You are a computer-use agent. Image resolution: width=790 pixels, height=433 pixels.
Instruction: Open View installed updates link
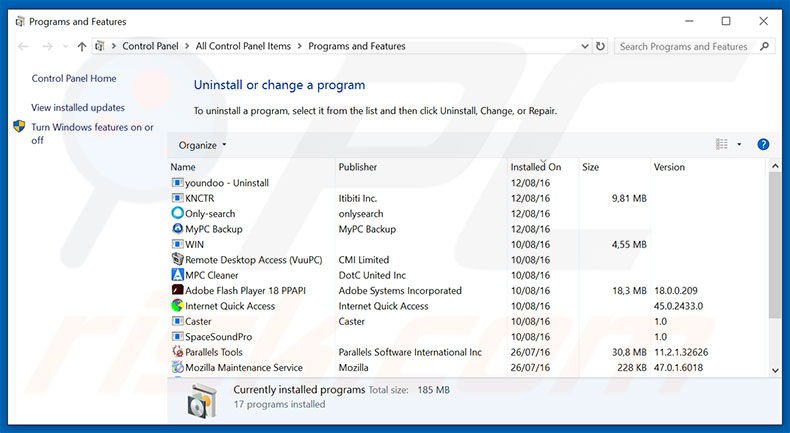pos(78,107)
